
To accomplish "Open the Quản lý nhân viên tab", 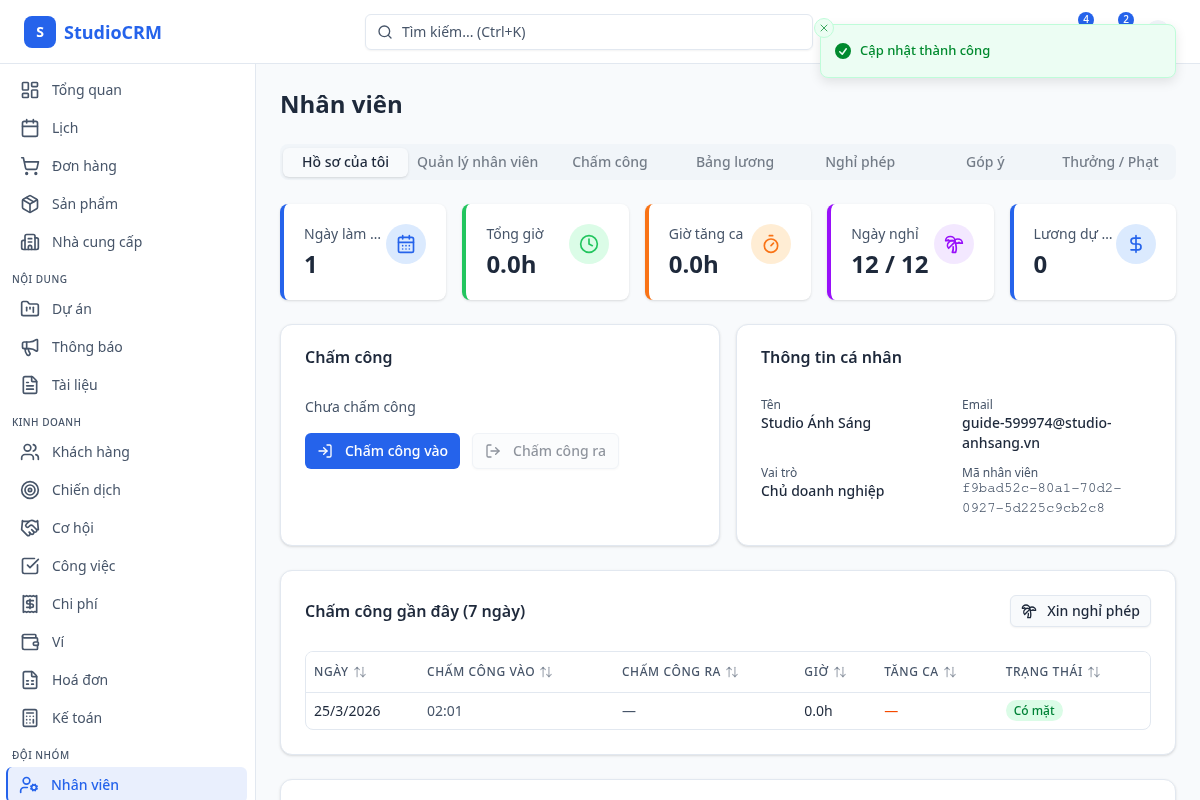I will (x=477, y=162).
